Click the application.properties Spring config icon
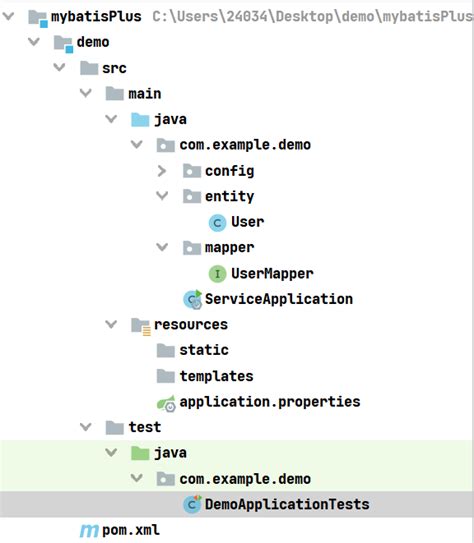The width and height of the screenshot is (474, 543). click(x=167, y=403)
